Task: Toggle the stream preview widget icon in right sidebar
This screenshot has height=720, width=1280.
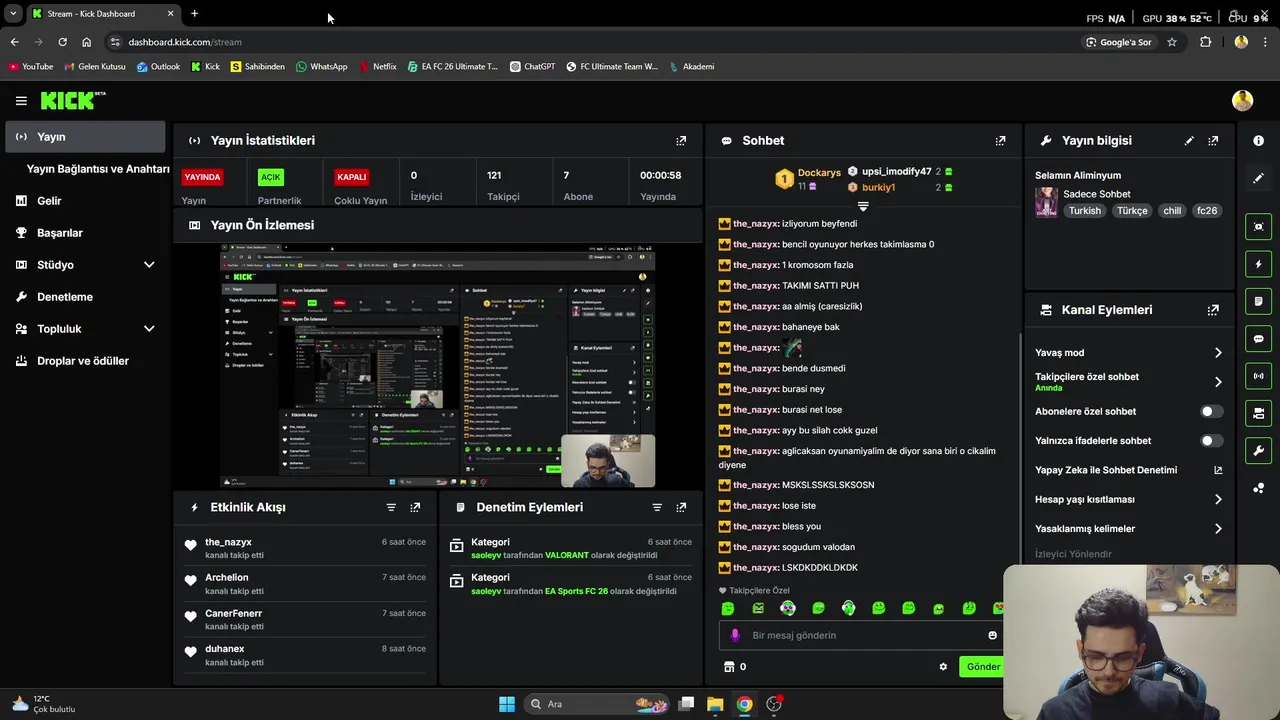Action: [x=1258, y=227]
